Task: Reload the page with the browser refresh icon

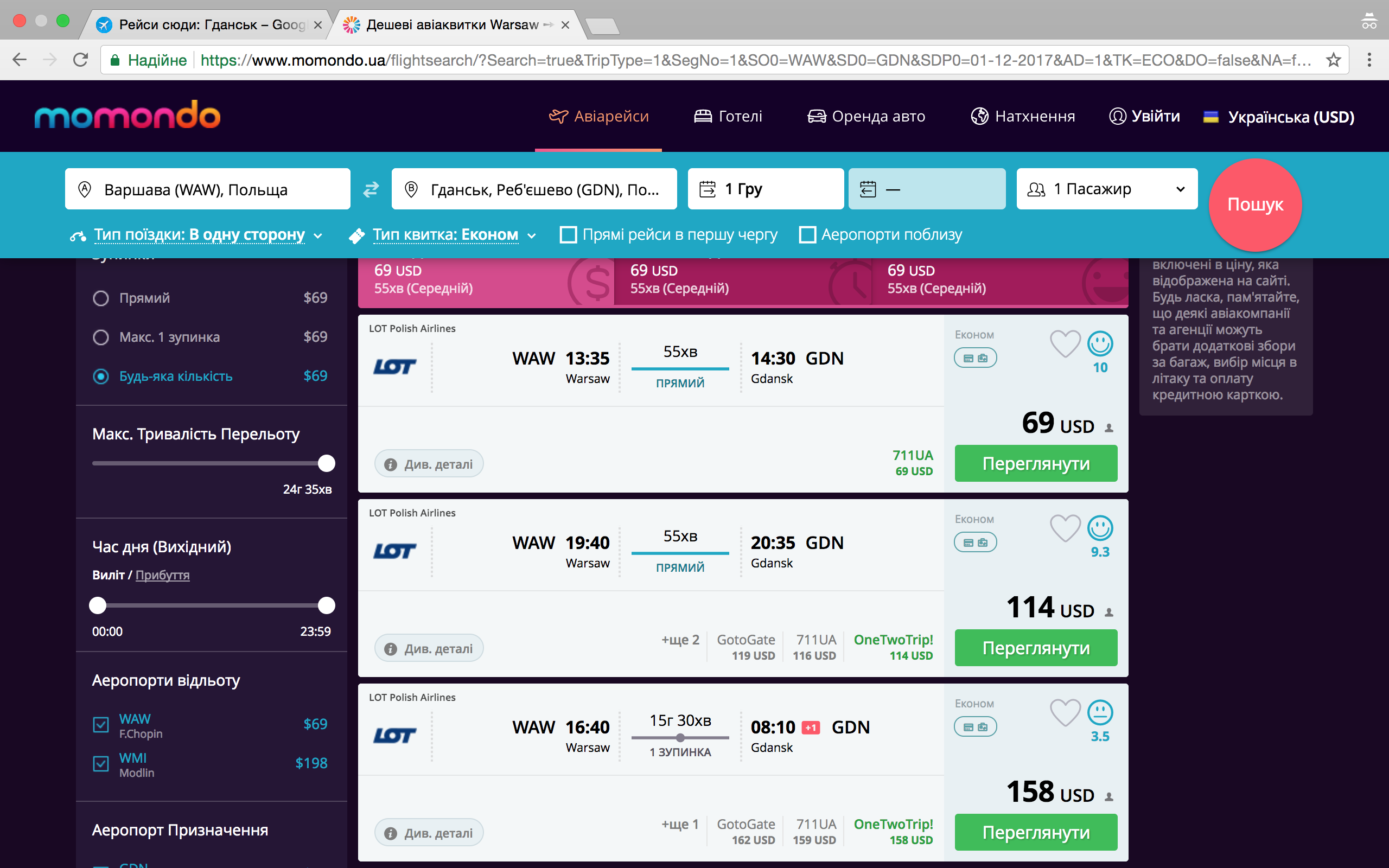Action: point(81,60)
